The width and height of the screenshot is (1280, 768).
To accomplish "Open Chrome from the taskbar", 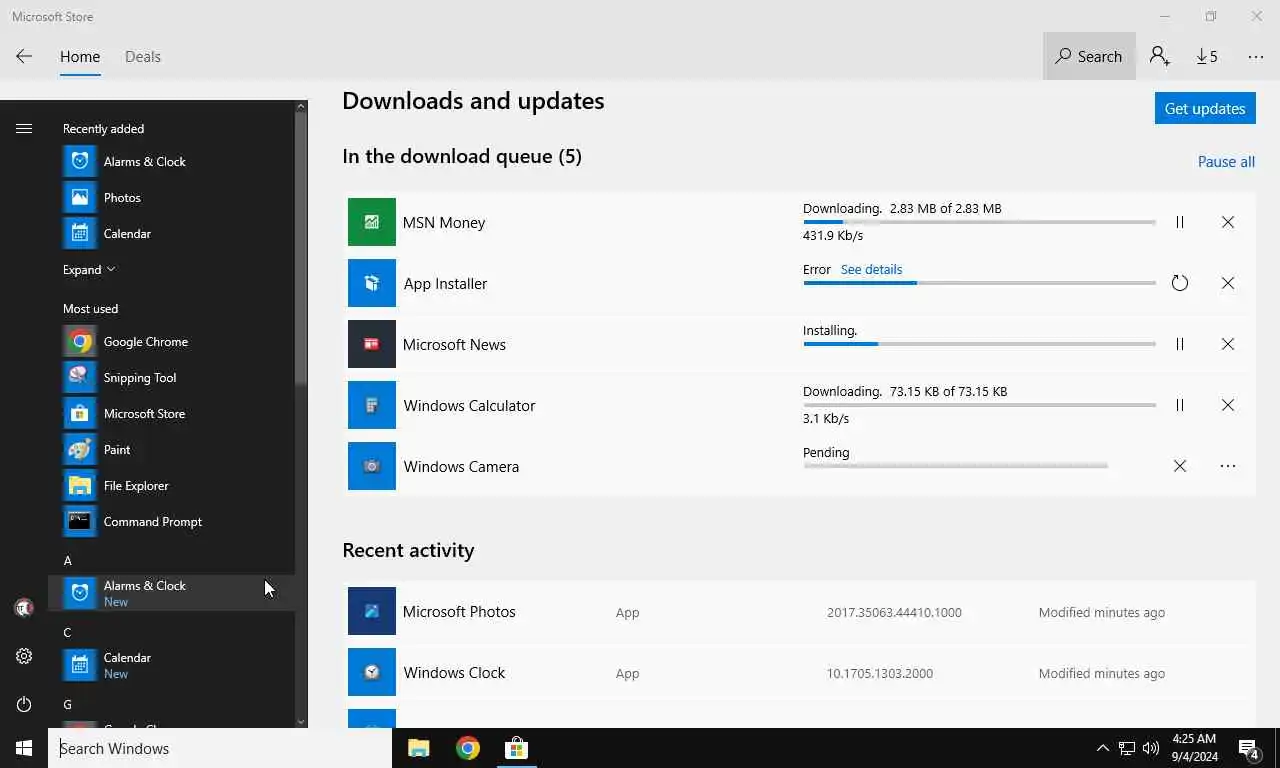I will [x=467, y=748].
